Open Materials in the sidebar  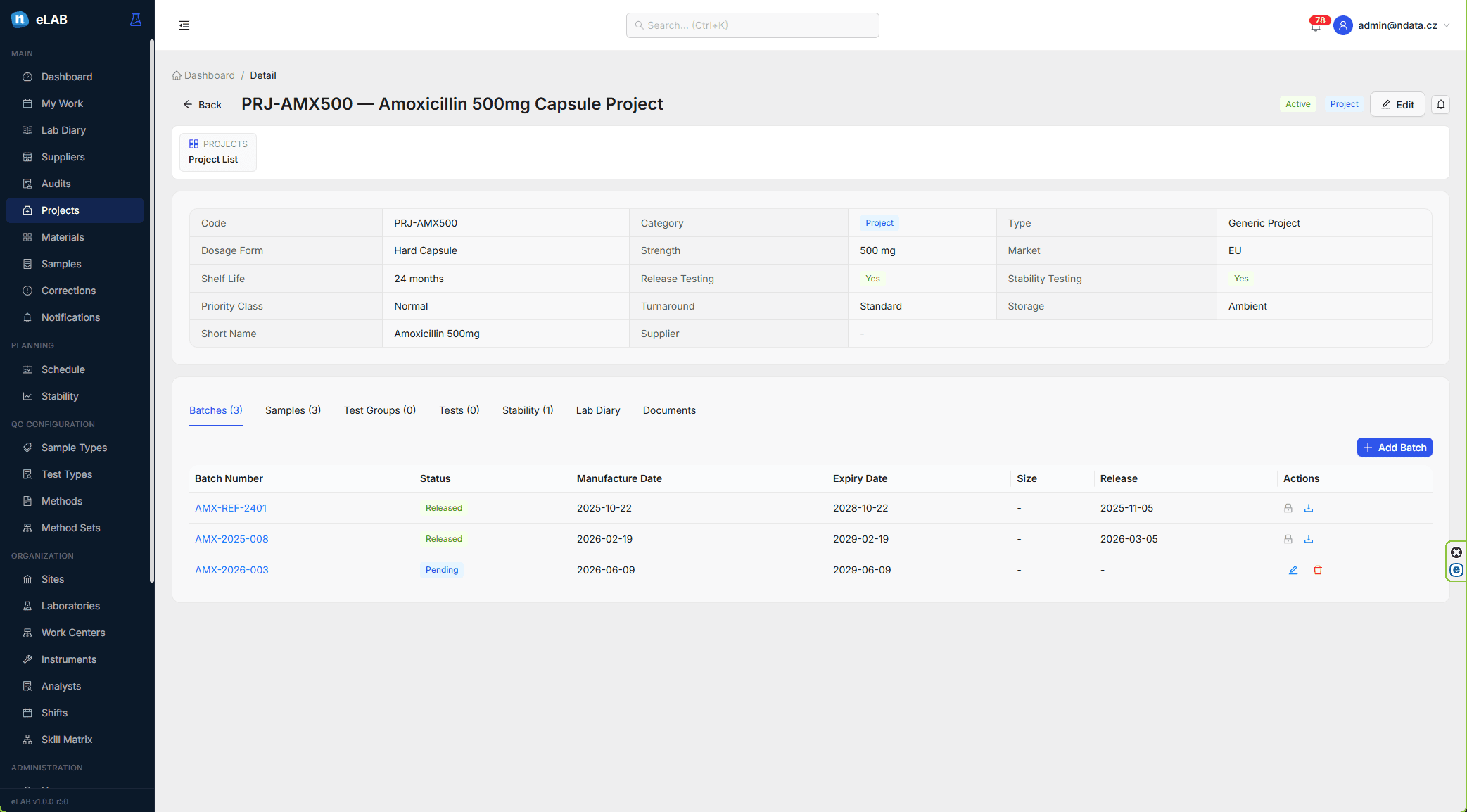[x=75, y=237]
